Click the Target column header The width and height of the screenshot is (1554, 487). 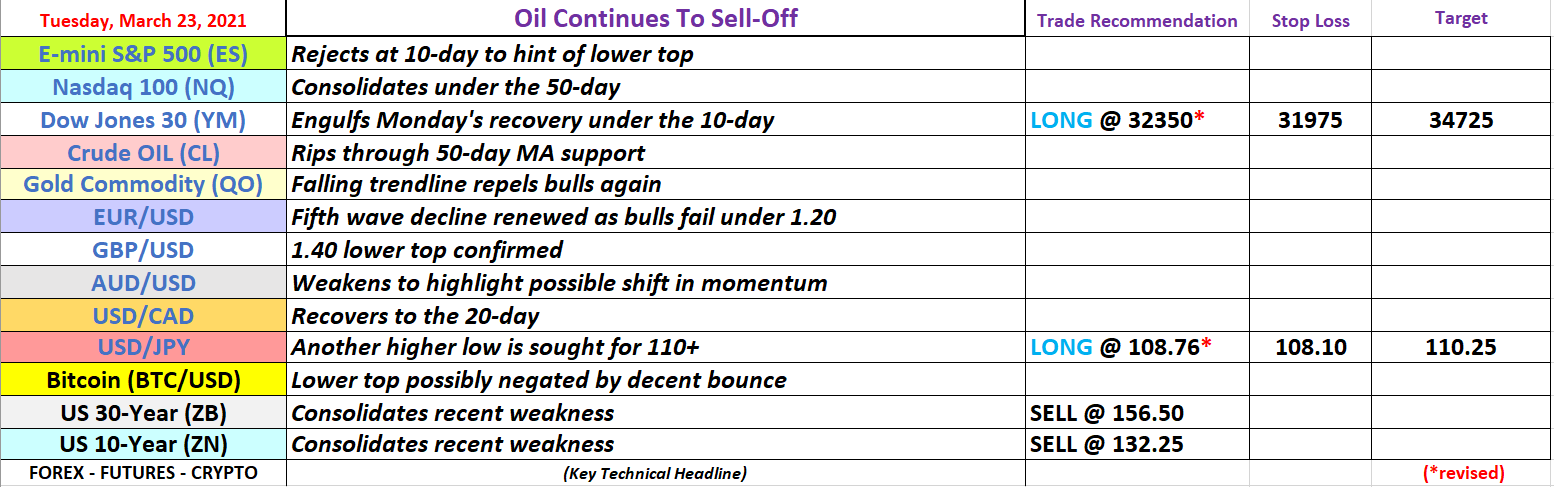[x=1461, y=18]
